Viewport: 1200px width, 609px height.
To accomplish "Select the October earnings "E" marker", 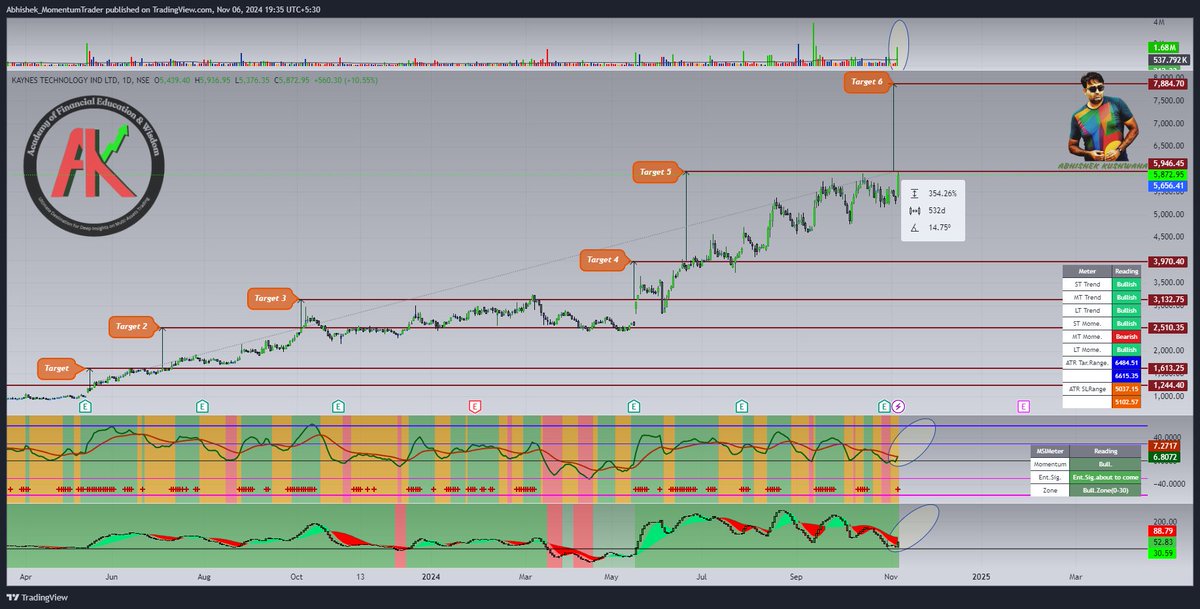I will tap(338, 407).
